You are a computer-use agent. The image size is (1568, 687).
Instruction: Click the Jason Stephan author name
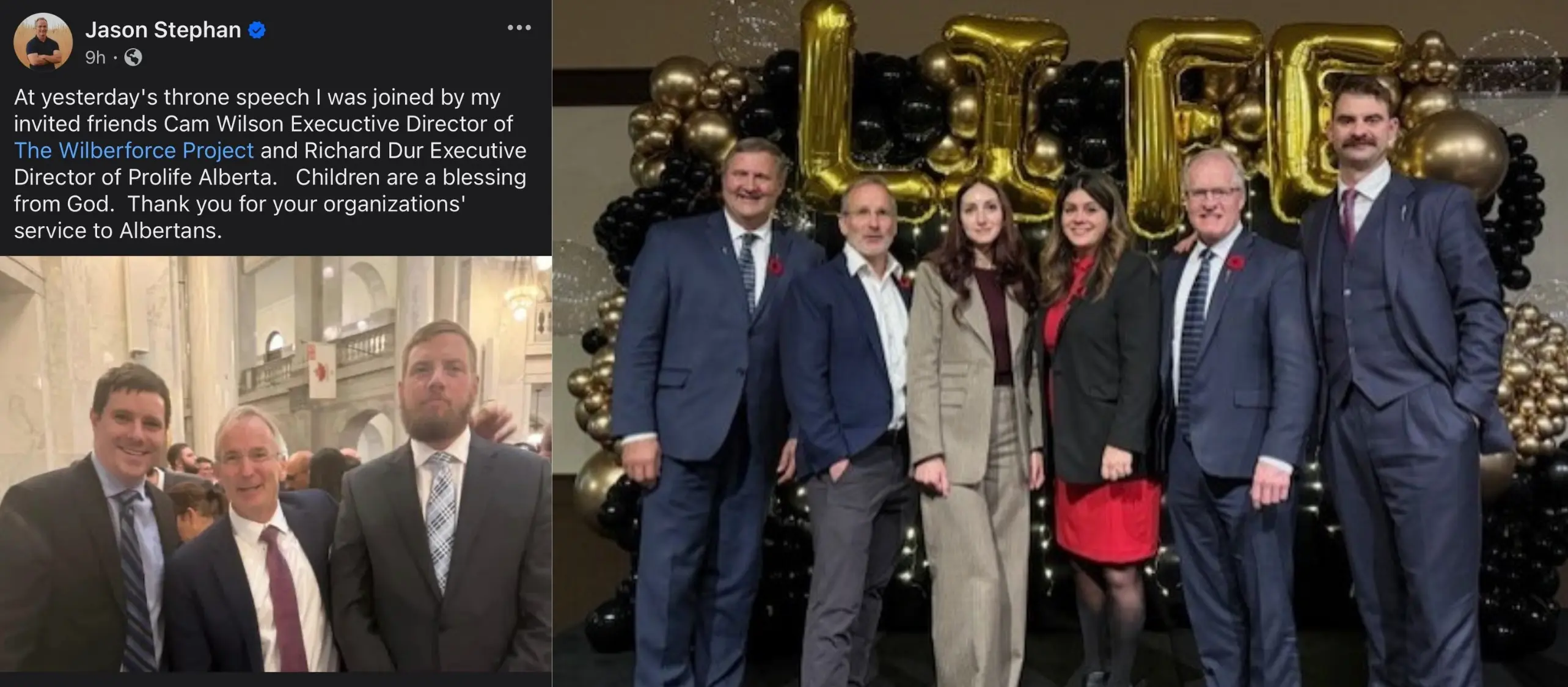tap(163, 30)
